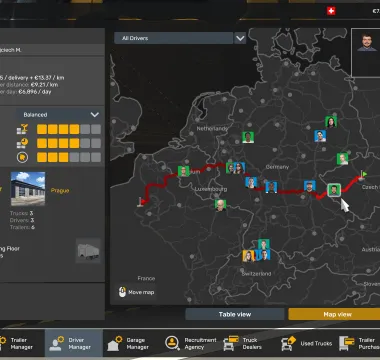Viewport: 380px width, 360px height.
Task: Select the green-background driver left of the start flag
Action: (342, 159)
